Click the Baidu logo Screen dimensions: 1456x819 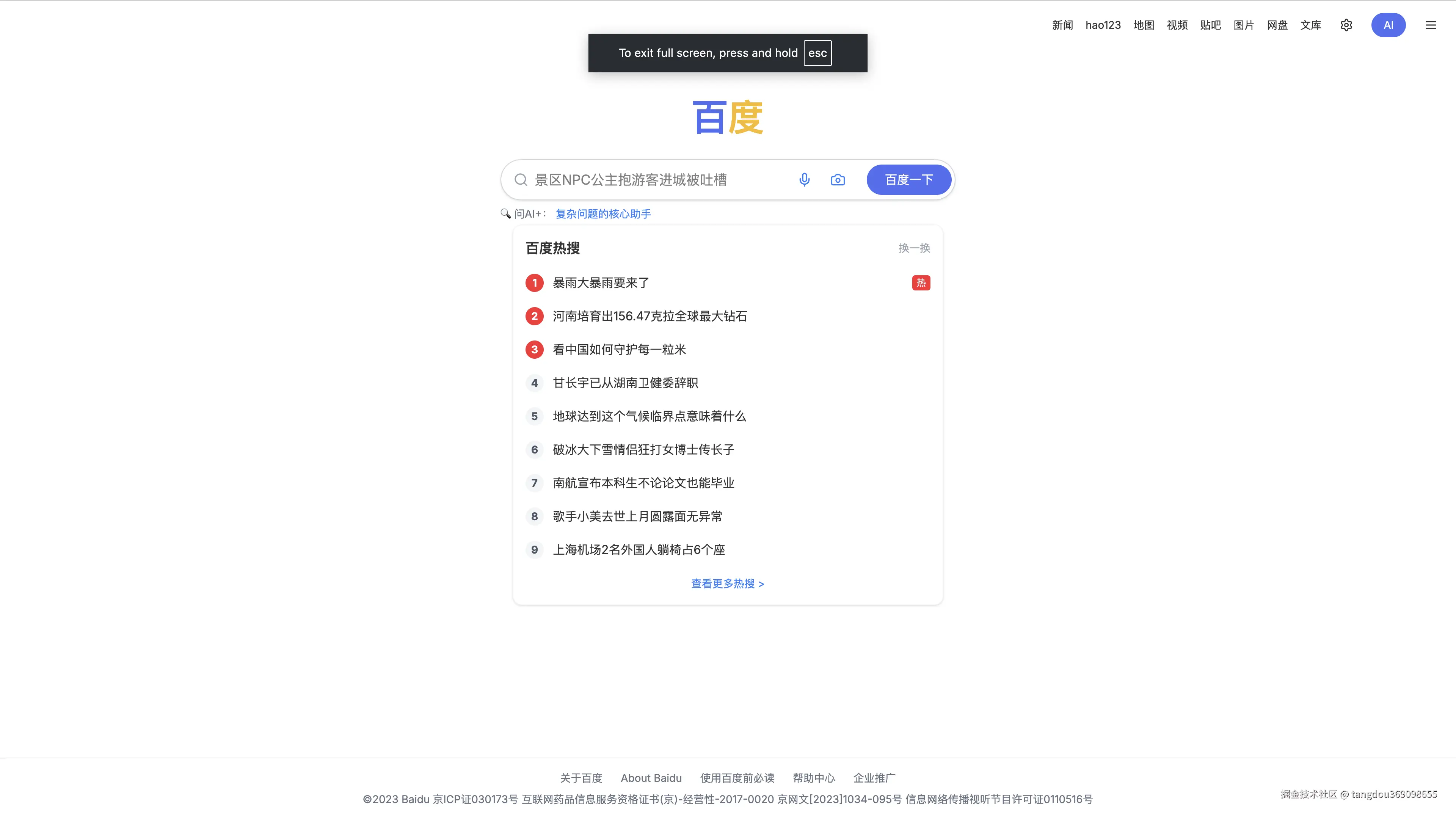[x=728, y=118]
